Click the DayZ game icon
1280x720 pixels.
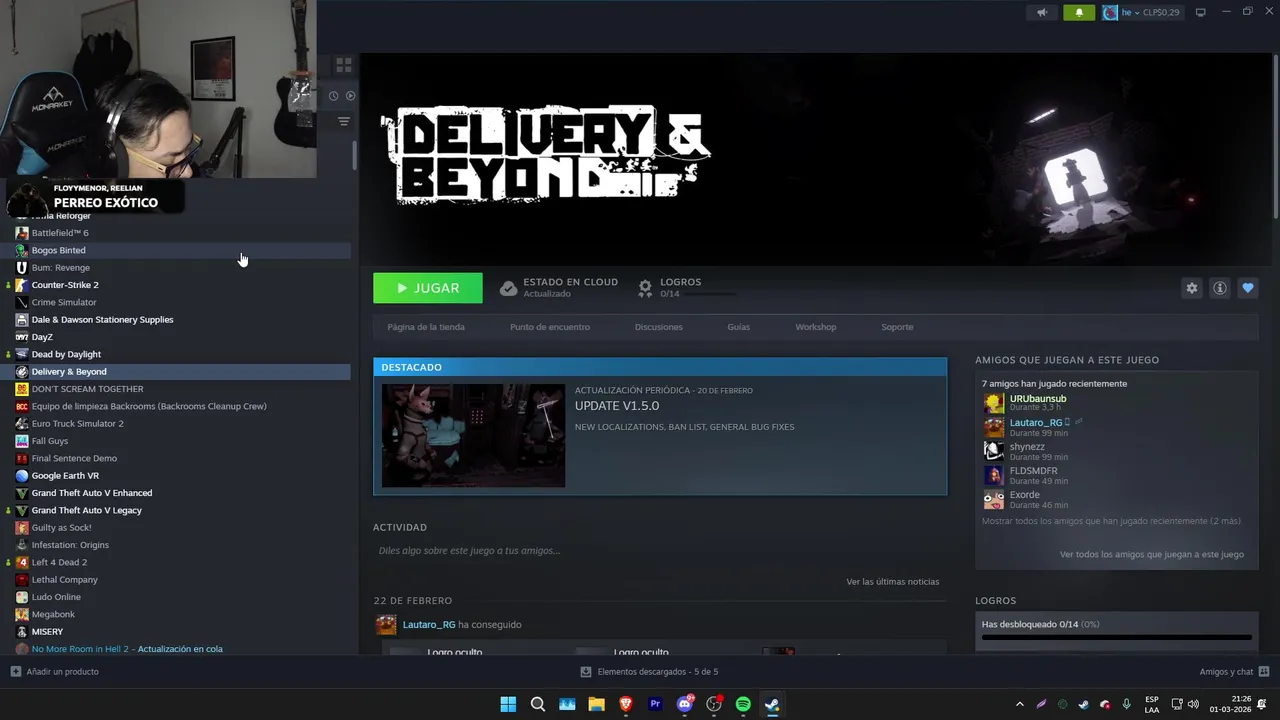tap(22, 337)
